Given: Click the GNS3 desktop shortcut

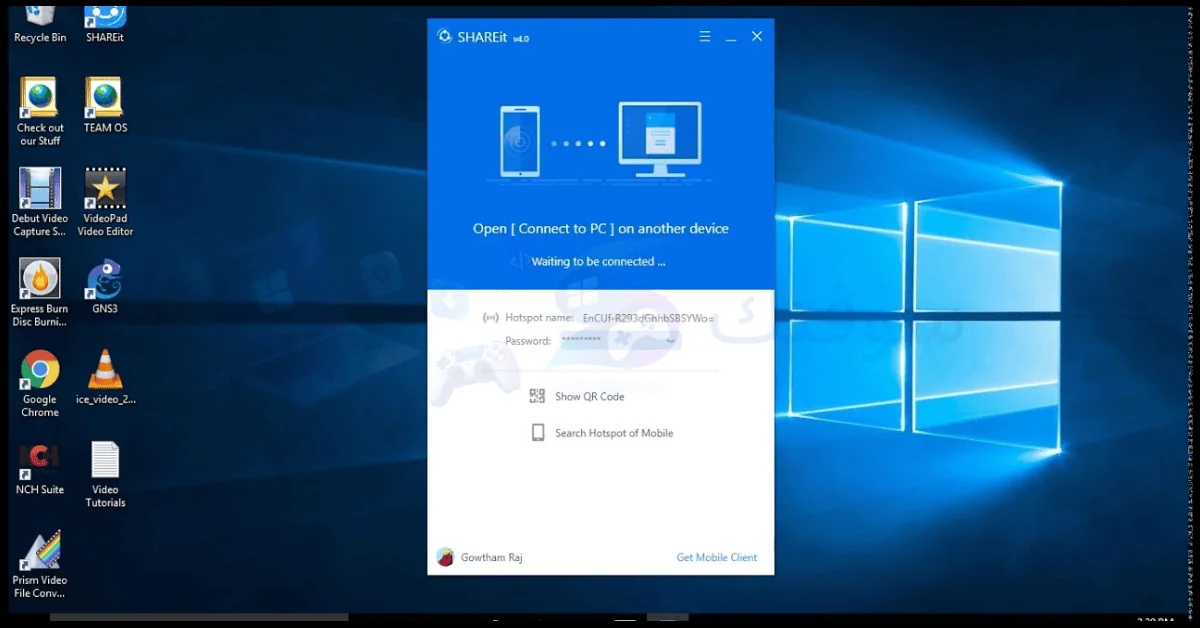Looking at the screenshot, I should point(105,287).
